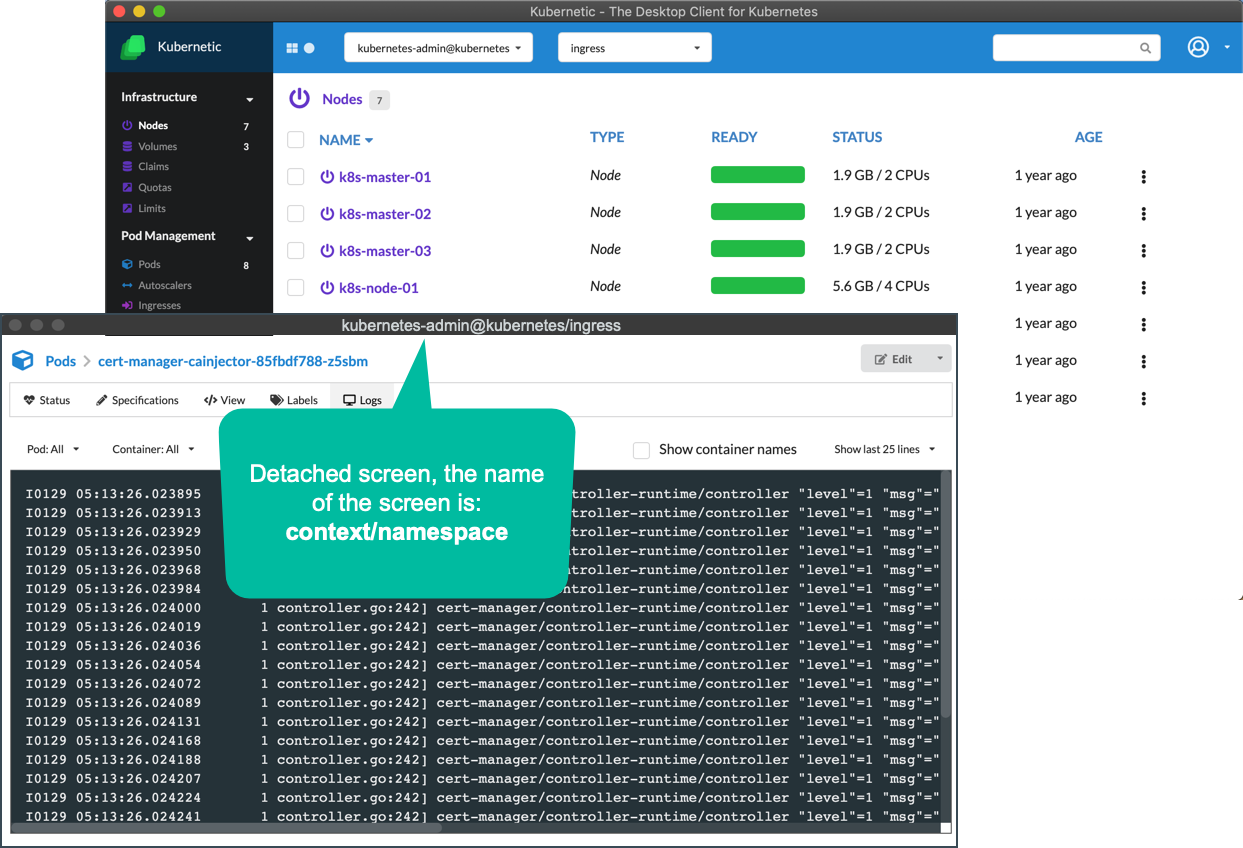Switch to the Labels tab

click(294, 400)
